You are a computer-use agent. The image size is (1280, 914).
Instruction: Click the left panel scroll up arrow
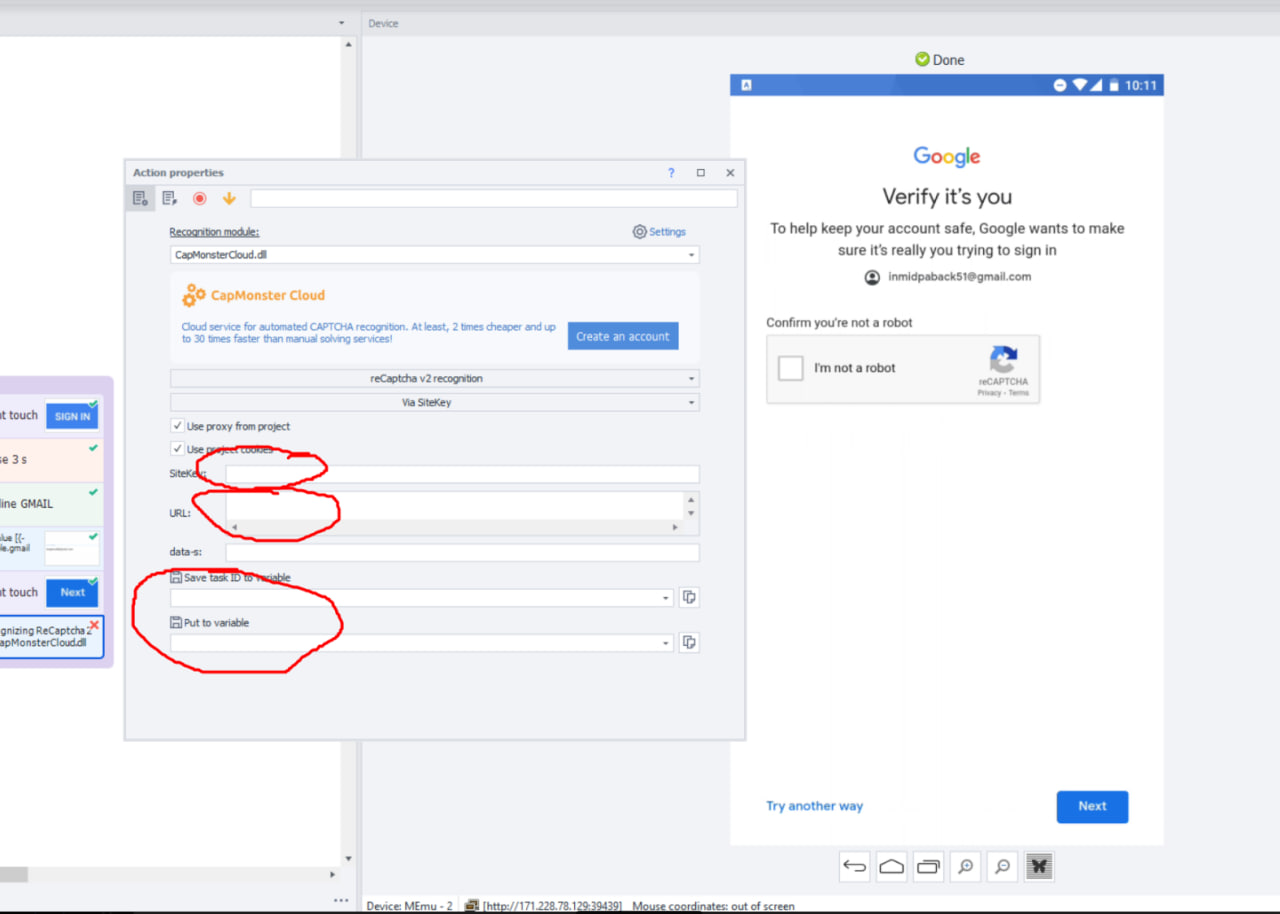coord(348,44)
